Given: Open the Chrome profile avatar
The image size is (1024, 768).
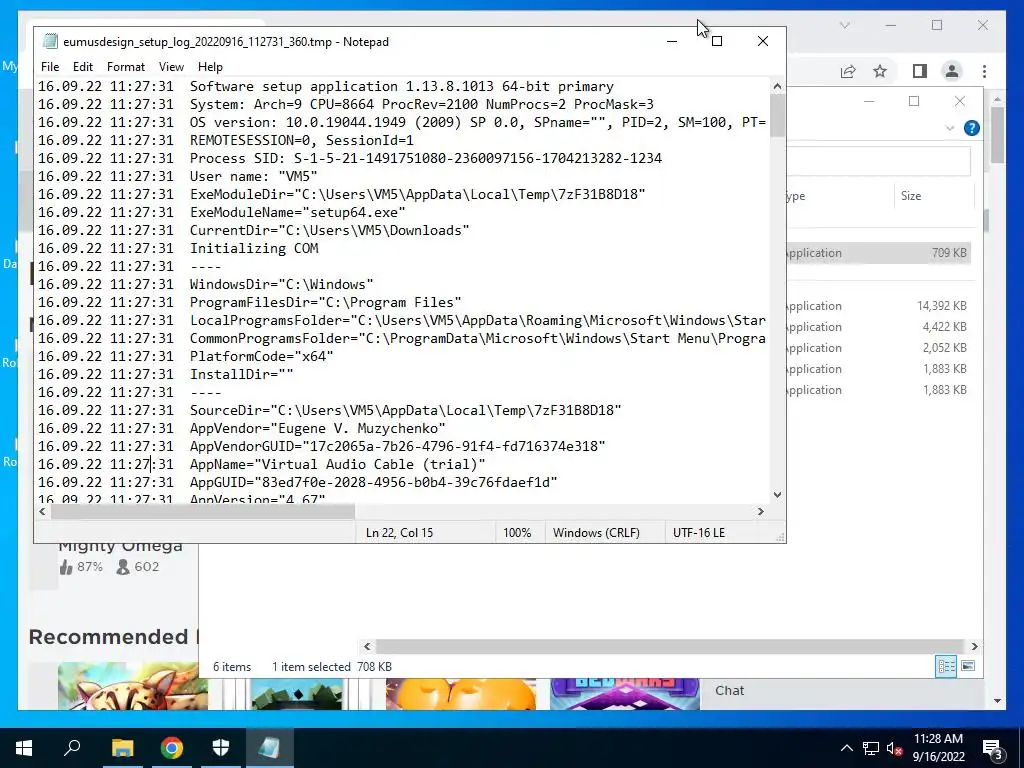Looking at the screenshot, I should 952,71.
